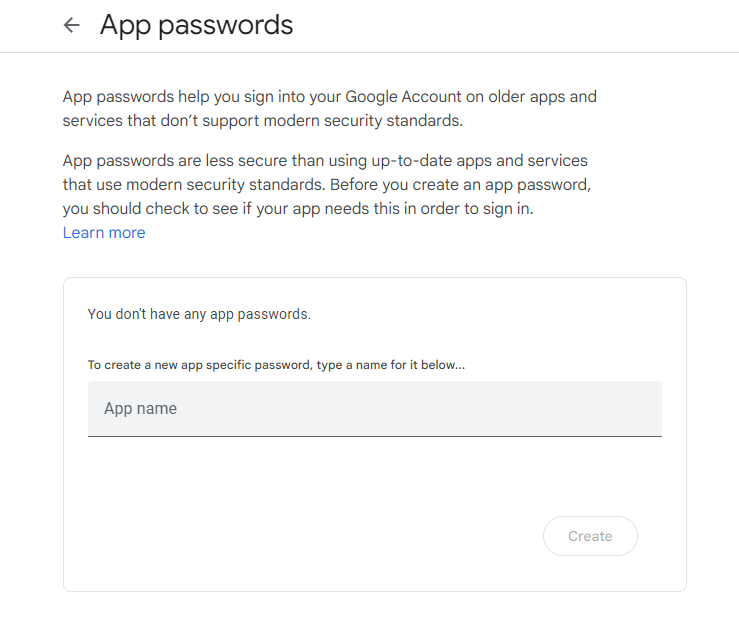Click the underline of the App name field
Image resolution: width=739 pixels, height=631 pixels.
tap(374, 436)
